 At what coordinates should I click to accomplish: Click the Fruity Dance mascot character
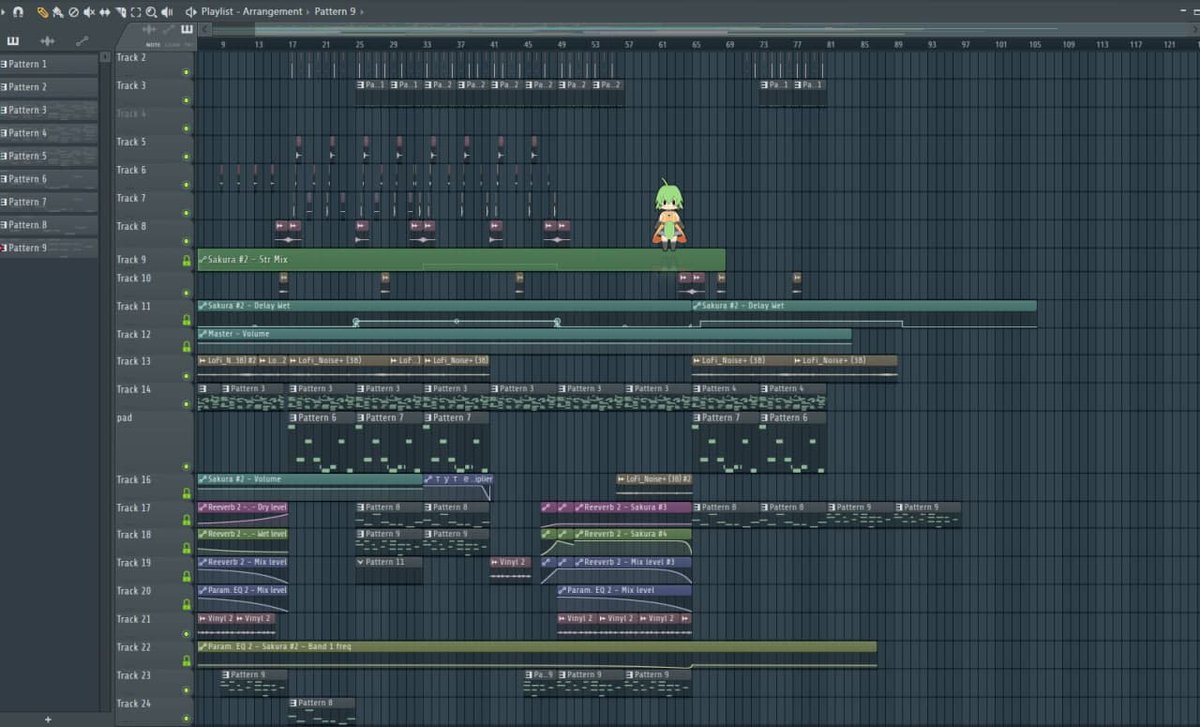tap(668, 215)
